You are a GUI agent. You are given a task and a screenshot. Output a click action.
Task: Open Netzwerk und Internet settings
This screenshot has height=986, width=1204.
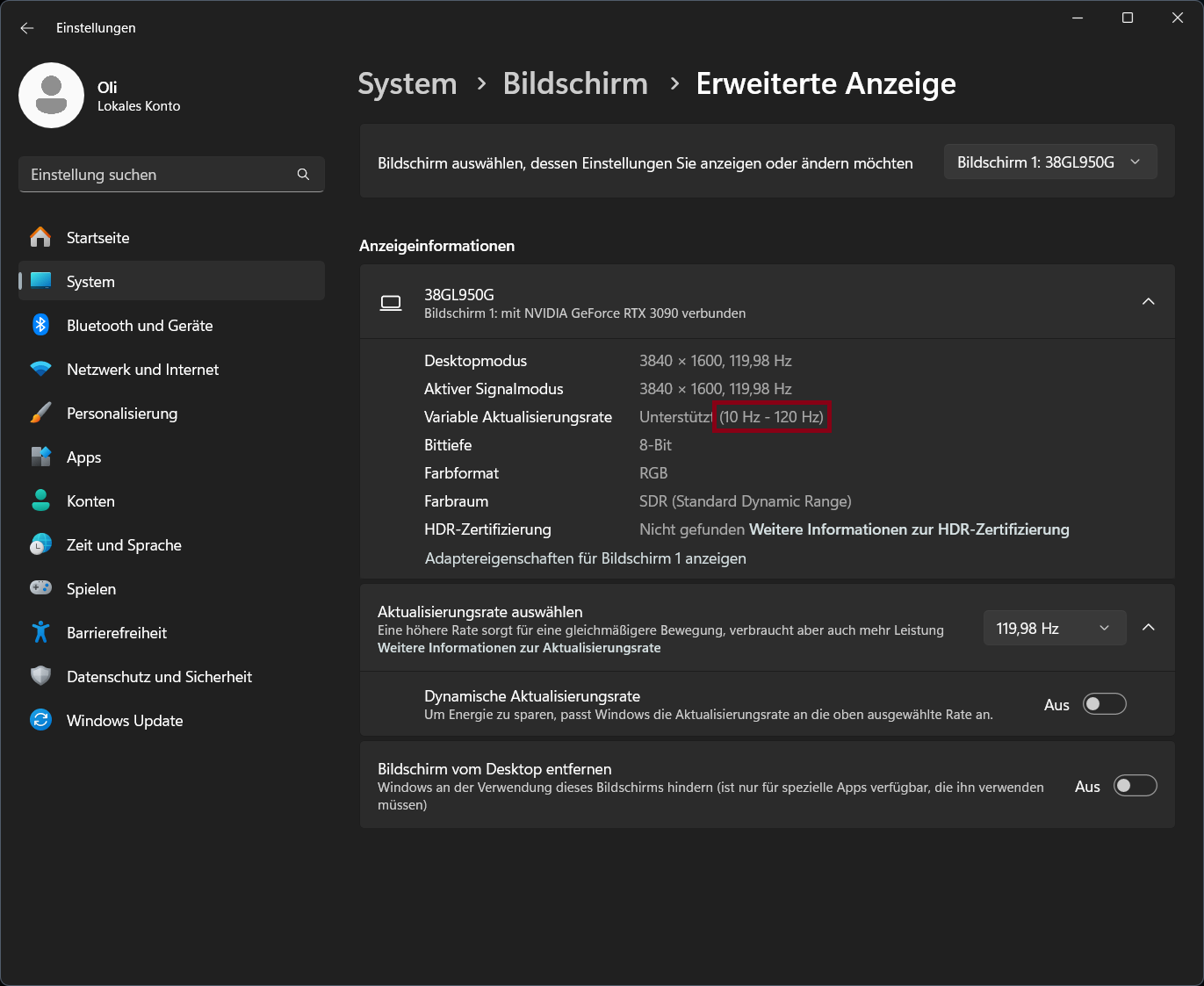tap(171, 369)
